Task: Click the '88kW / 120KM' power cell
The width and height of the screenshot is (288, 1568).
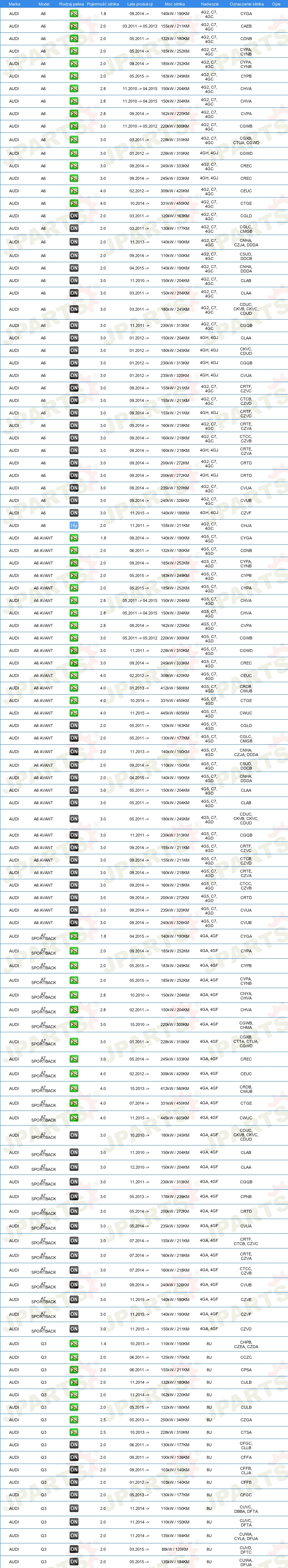Action: pos(175,1549)
